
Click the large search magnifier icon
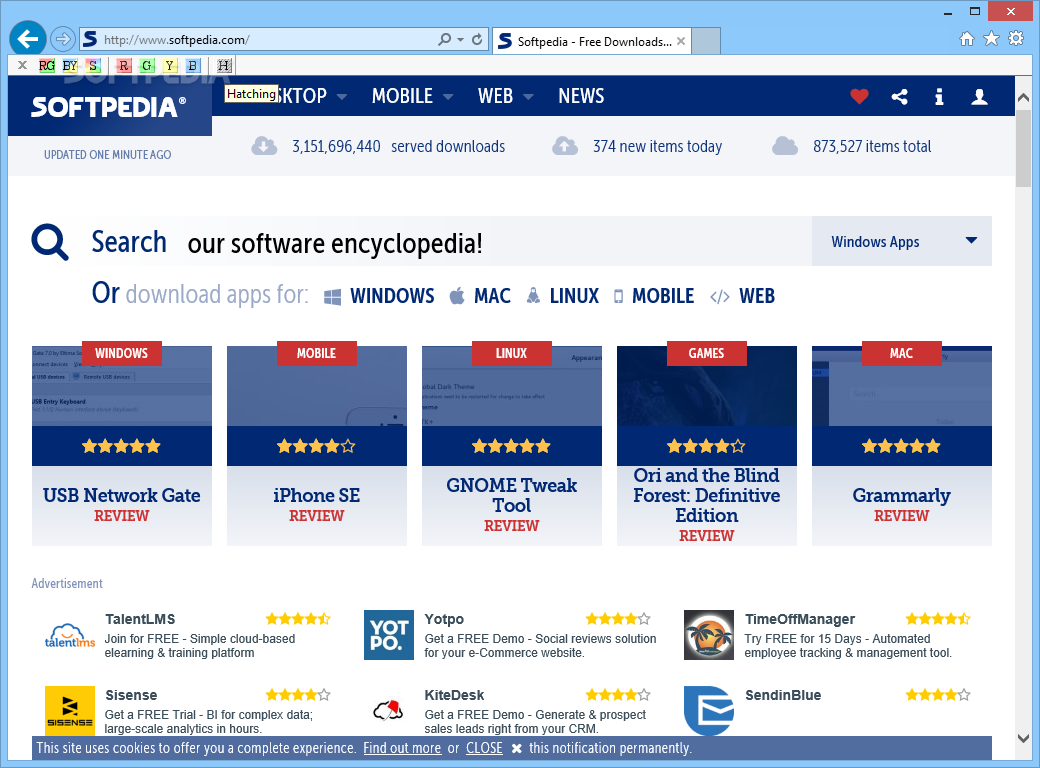click(x=50, y=242)
